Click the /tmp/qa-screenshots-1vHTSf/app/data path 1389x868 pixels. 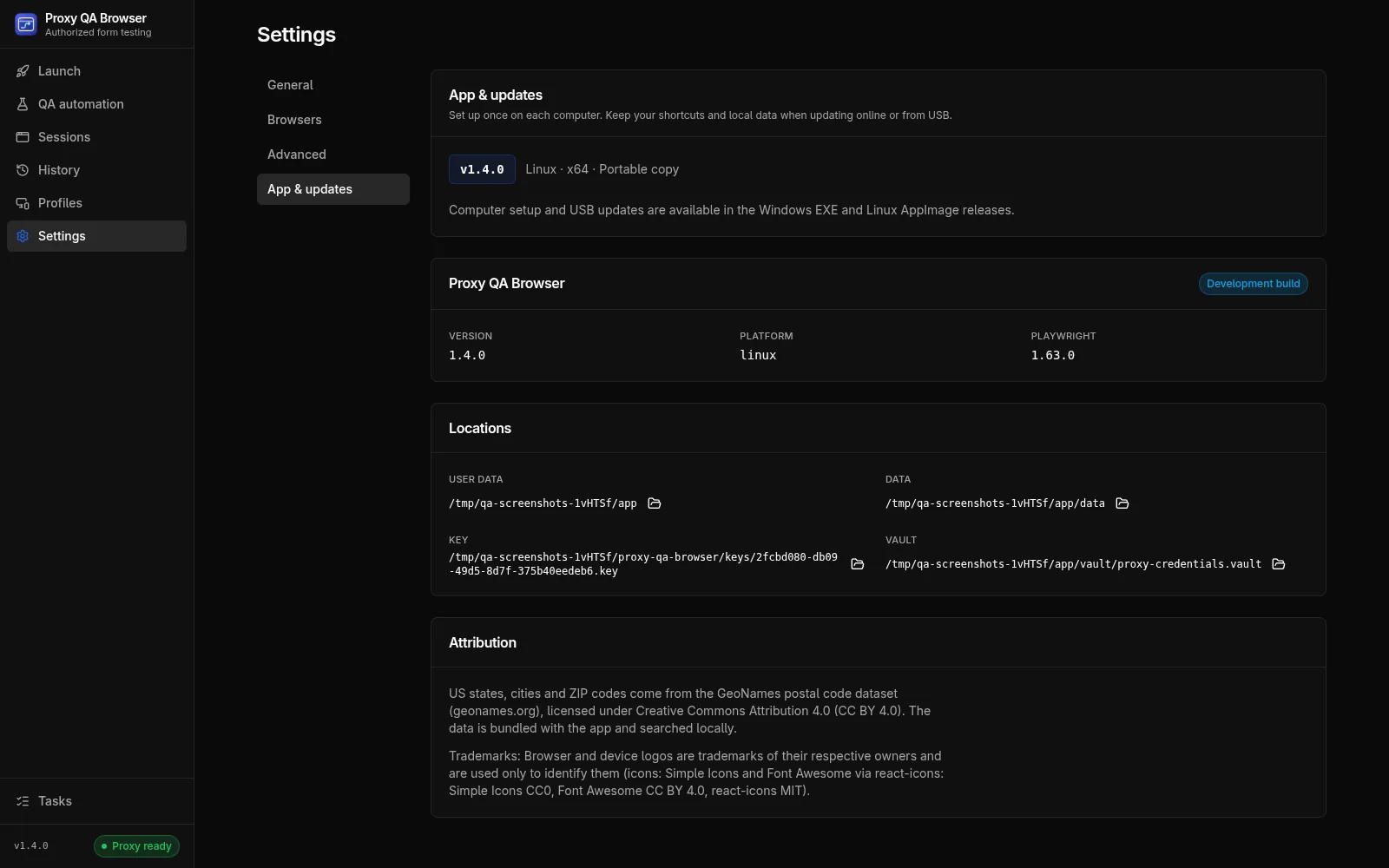(x=995, y=503)
